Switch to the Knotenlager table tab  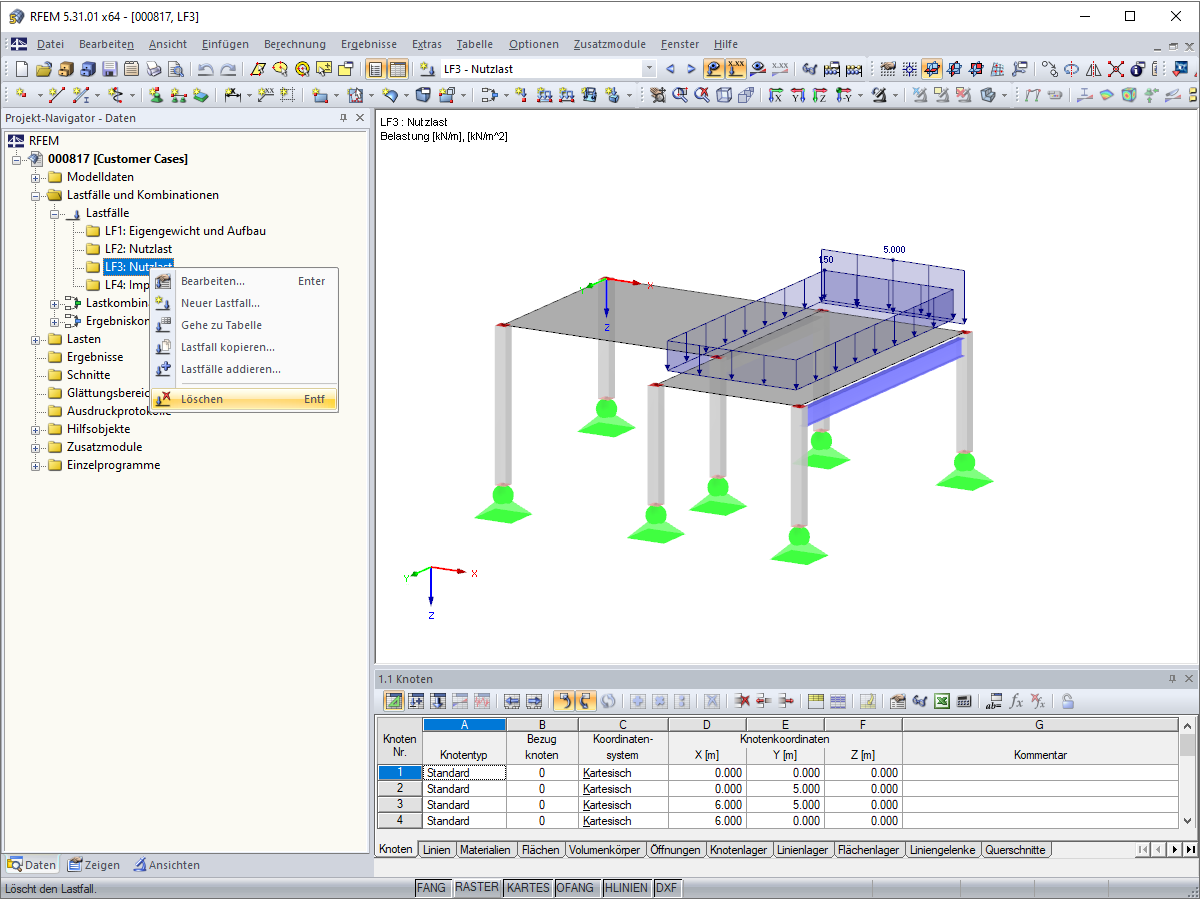pos(738,850)
